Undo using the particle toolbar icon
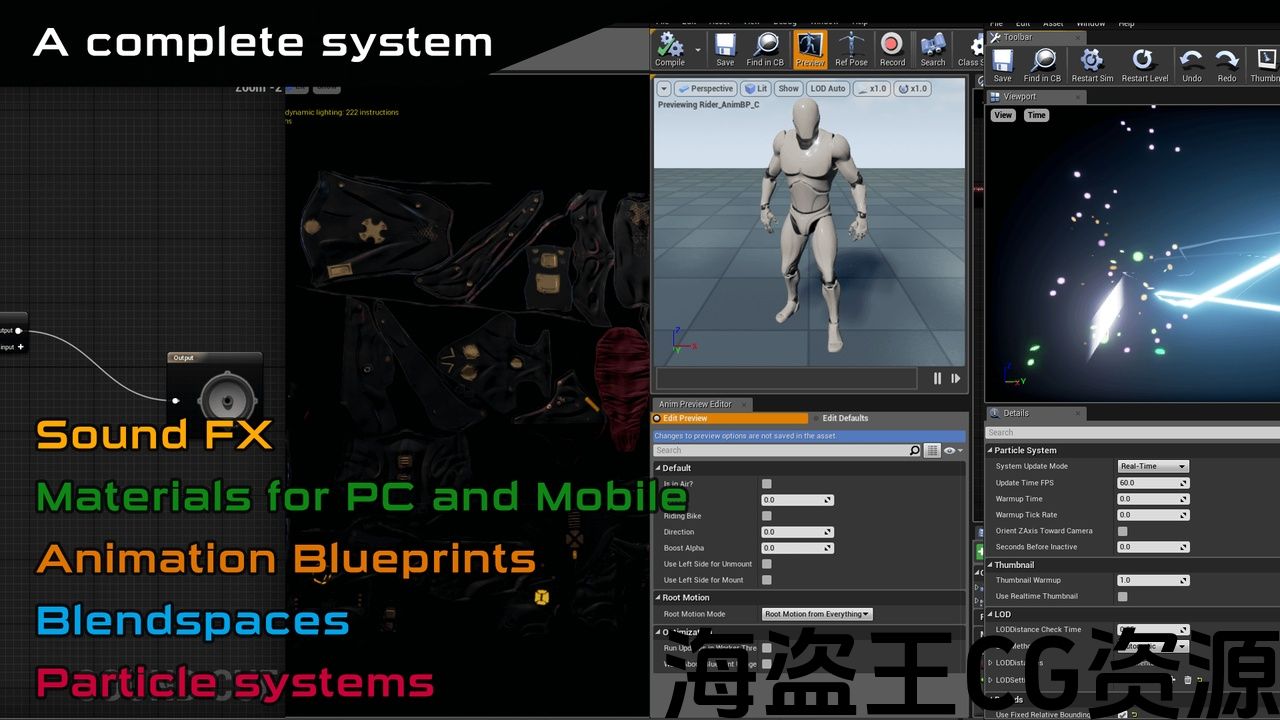 click(1192, 63)
